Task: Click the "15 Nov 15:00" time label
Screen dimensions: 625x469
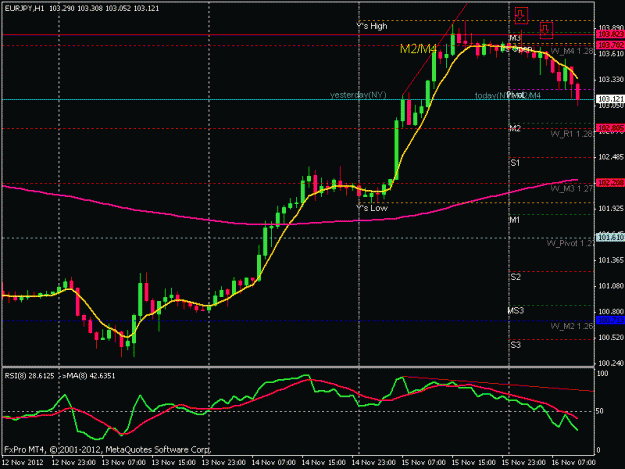Action: pos(474,463)
